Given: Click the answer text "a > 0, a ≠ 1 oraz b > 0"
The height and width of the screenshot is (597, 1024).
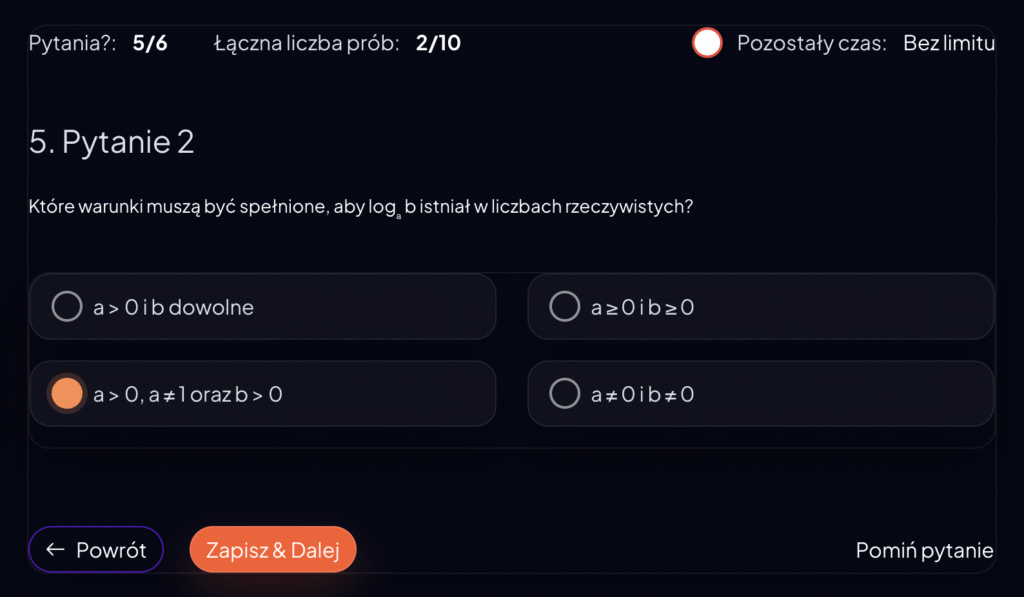Looking at the screenshot, I should pos(188,395).
